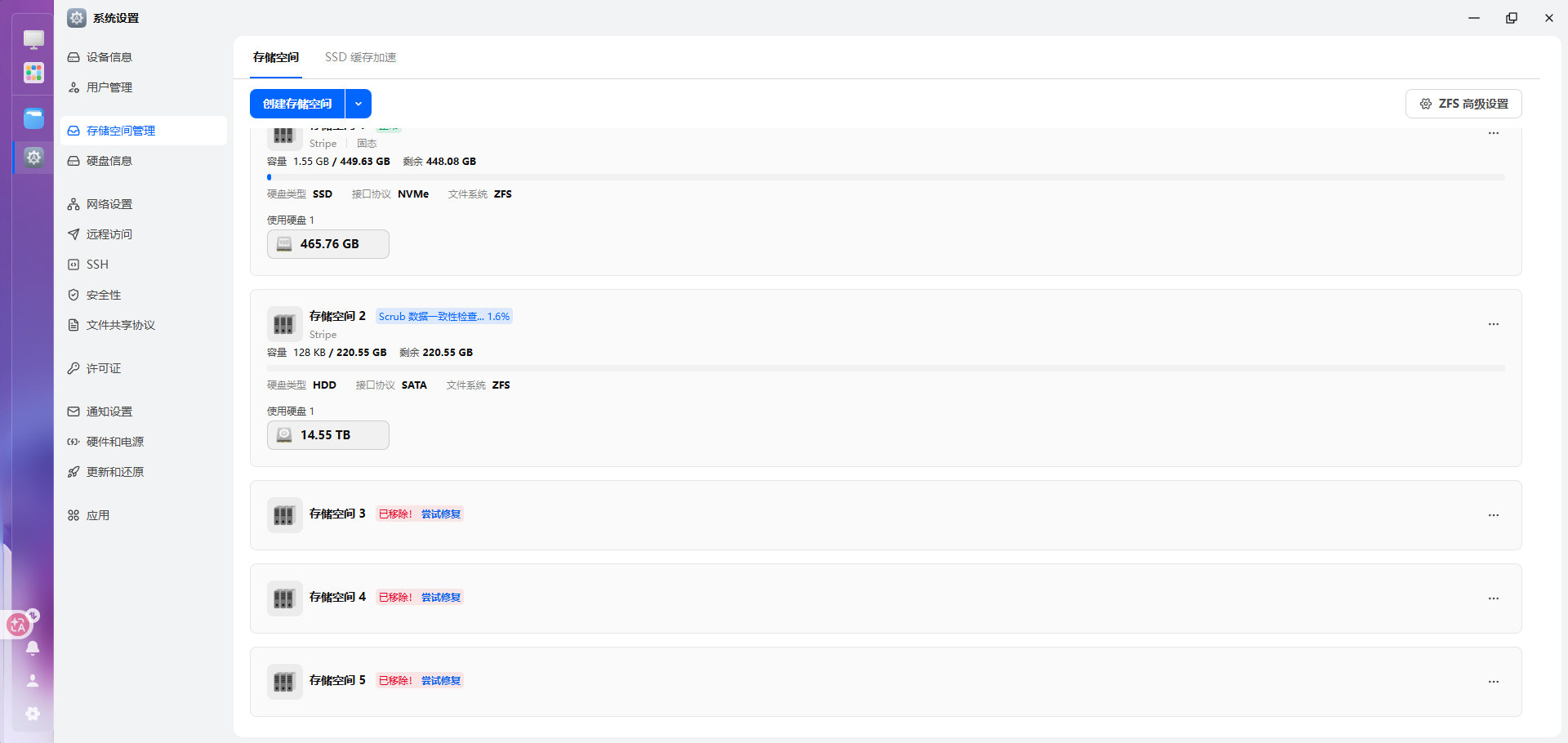Open ZFS 高级设置

pos(1463,104)
